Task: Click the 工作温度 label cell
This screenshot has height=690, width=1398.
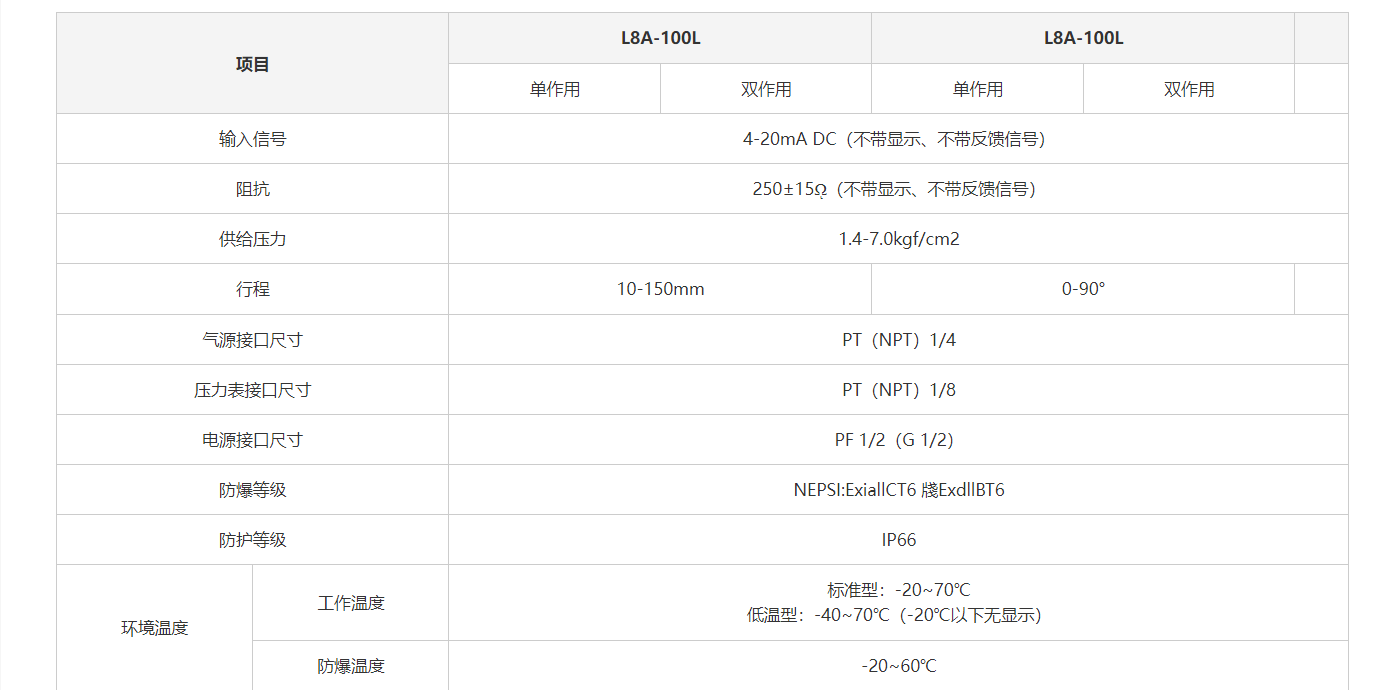Action: [351, 603]
